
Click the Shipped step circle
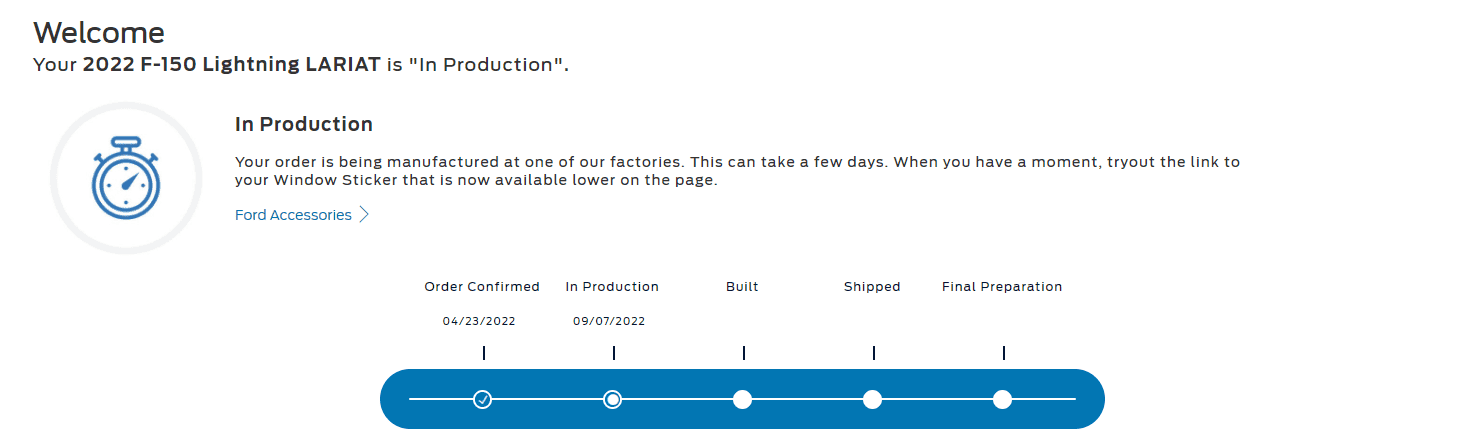click(x=872, y=400)
